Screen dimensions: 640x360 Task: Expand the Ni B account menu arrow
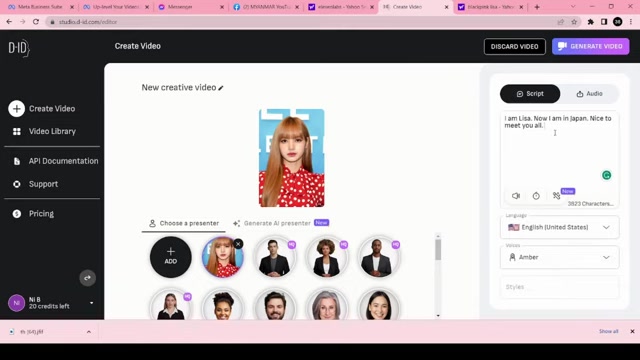pos(91,303)
